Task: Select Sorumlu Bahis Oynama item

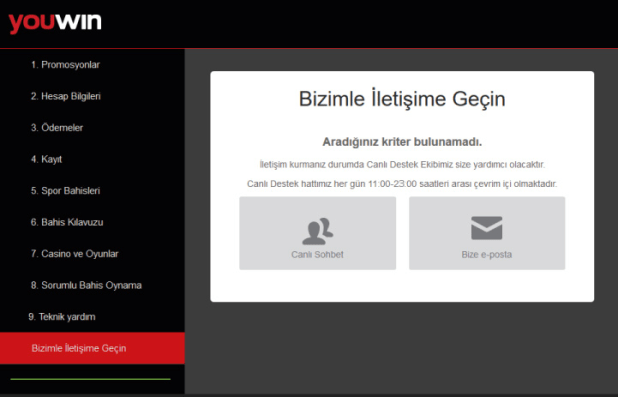Action: pyautogui.click(x=86, y=285)
